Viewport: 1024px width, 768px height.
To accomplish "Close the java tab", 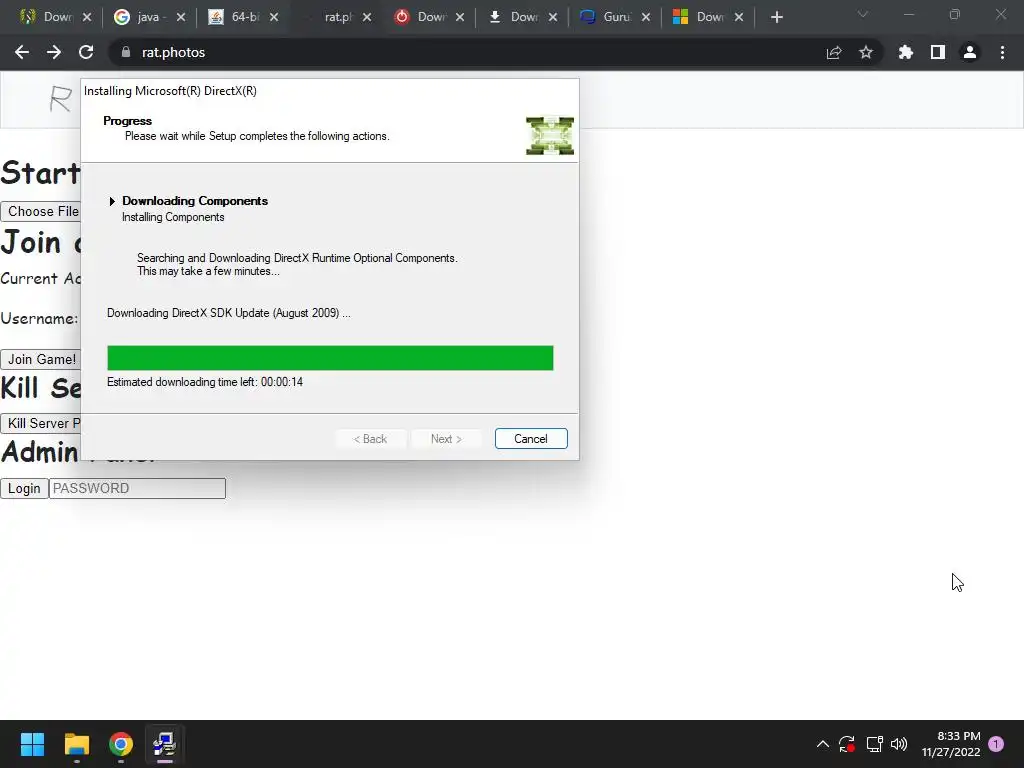I will pos(181,17).
